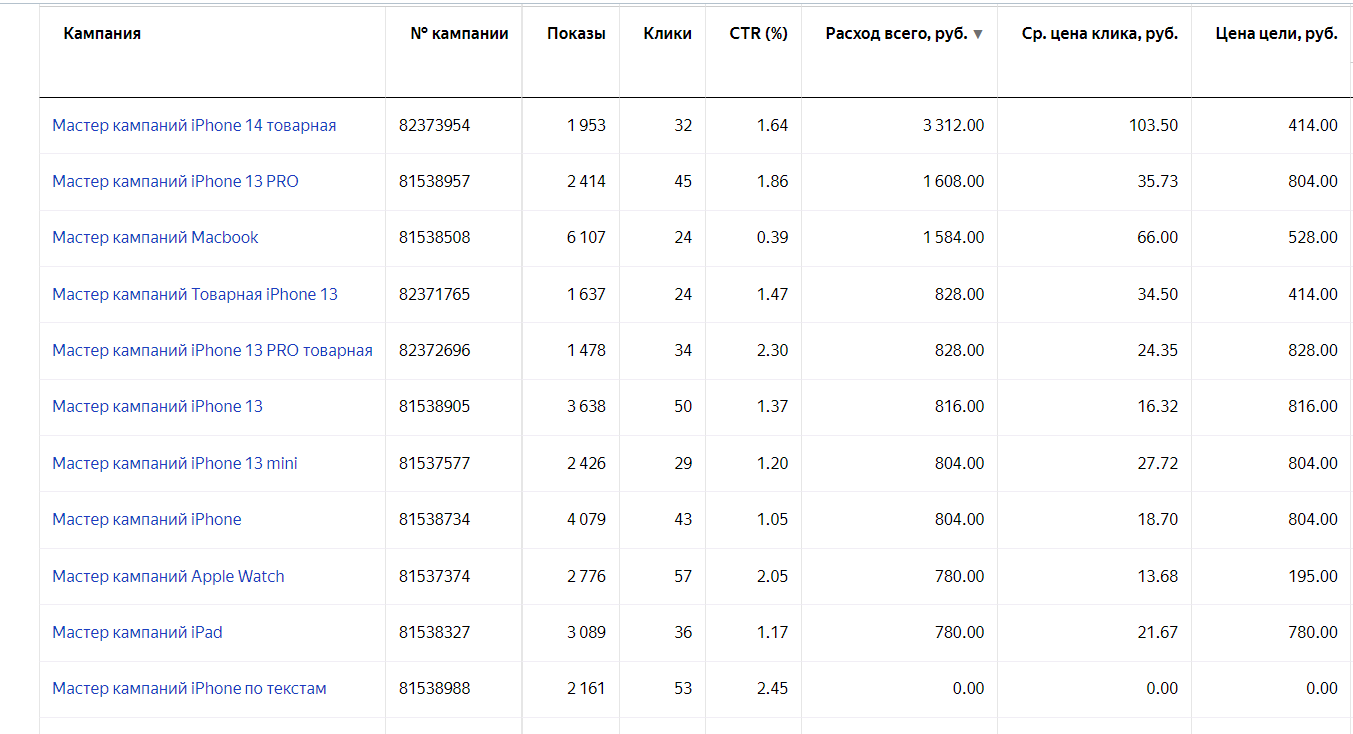
Task: Select campaign number 82371765
Action: tap(434, 294)
